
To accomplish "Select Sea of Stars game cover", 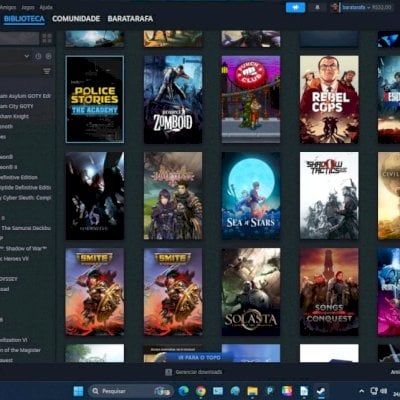I will (x=251, y=196).
